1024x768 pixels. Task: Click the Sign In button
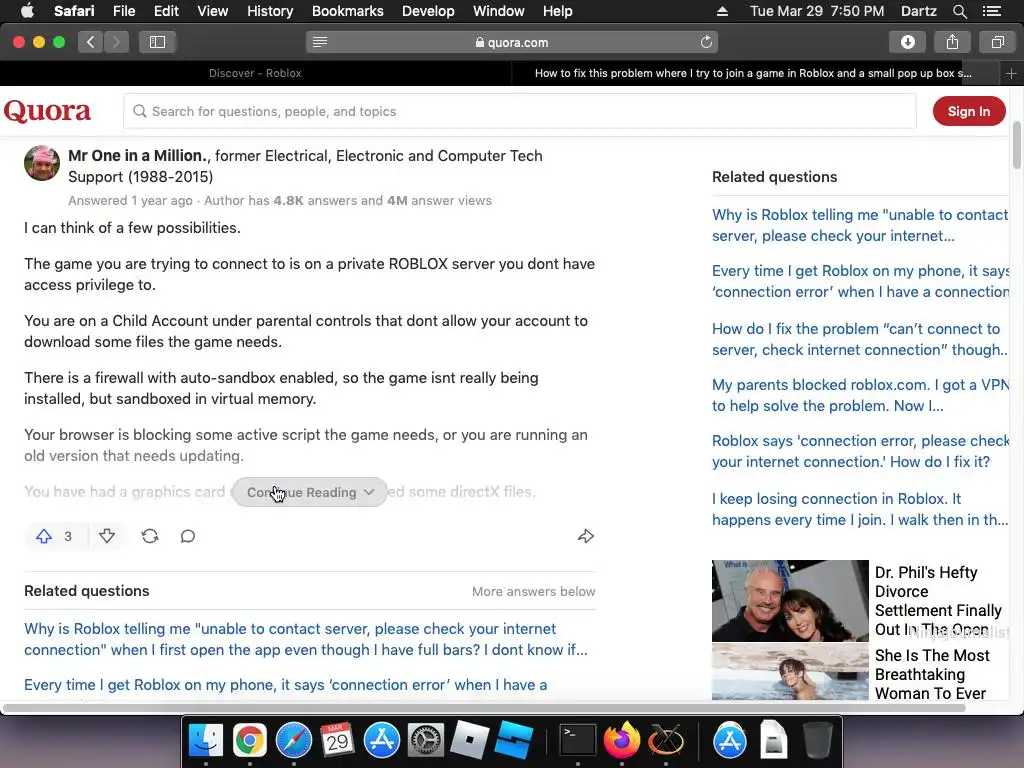tap(968, 111)
